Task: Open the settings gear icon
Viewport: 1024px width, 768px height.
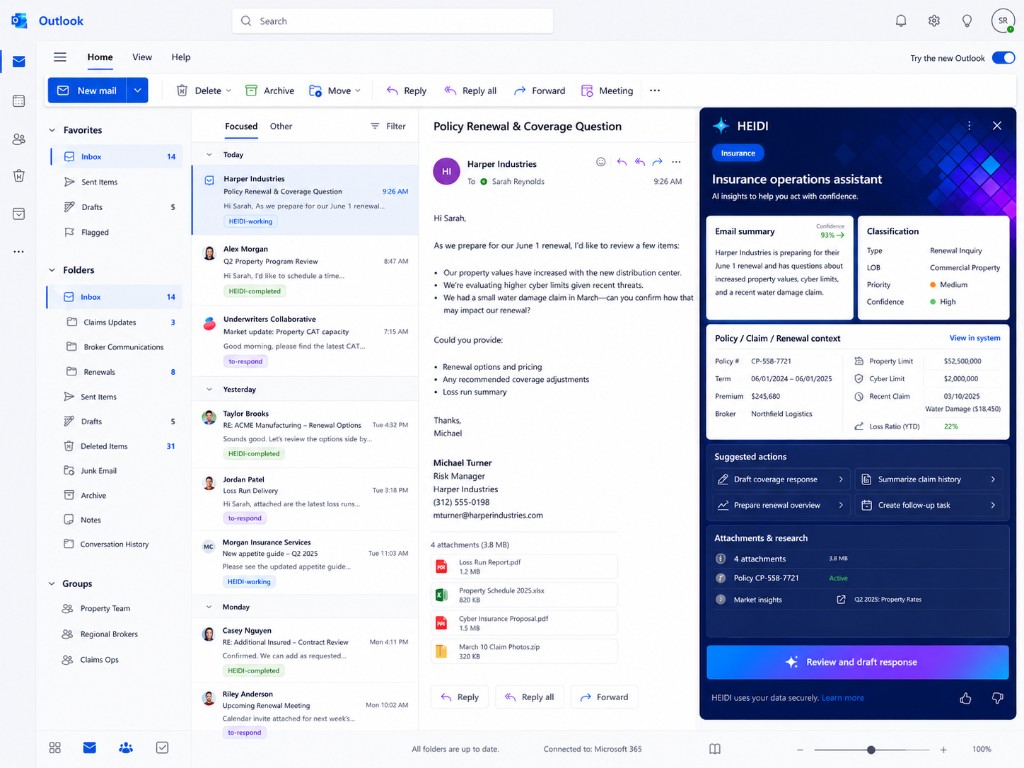Action: pyautogui.click(x=934, y=21)
